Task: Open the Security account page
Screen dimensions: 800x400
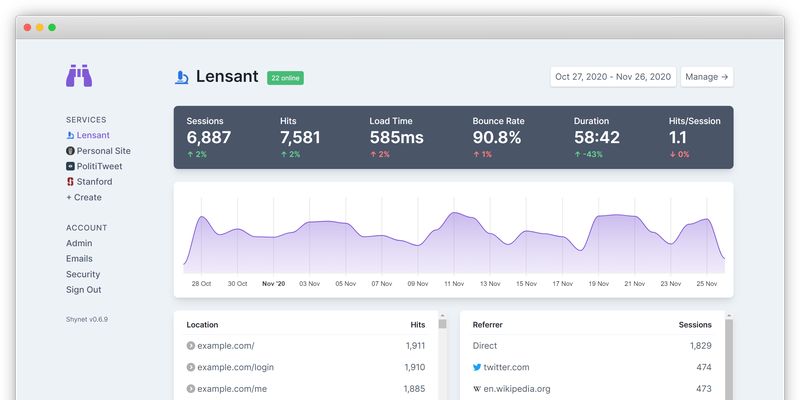Action: click(x=83, y=274)
